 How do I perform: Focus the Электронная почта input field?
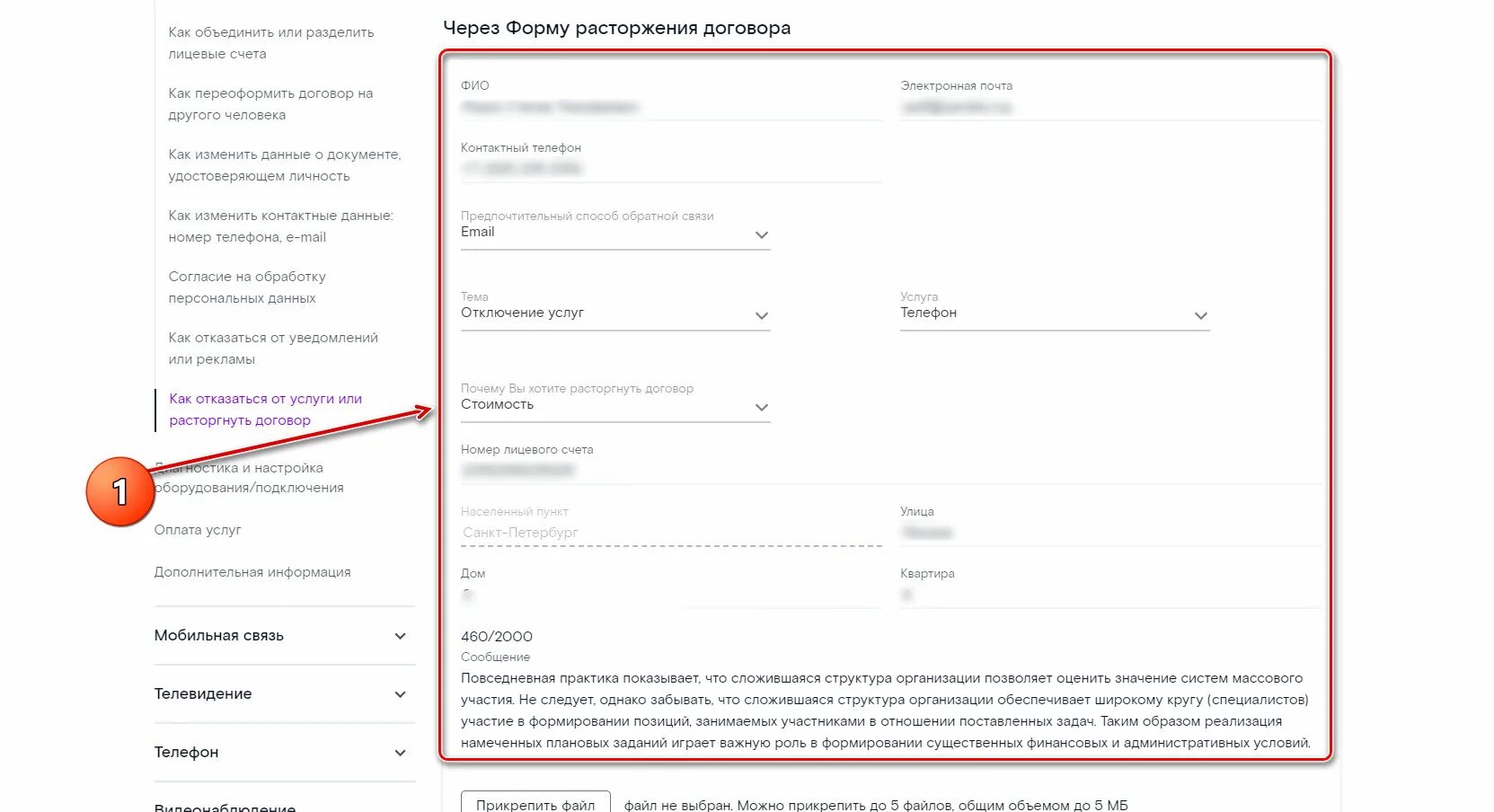1110,108
